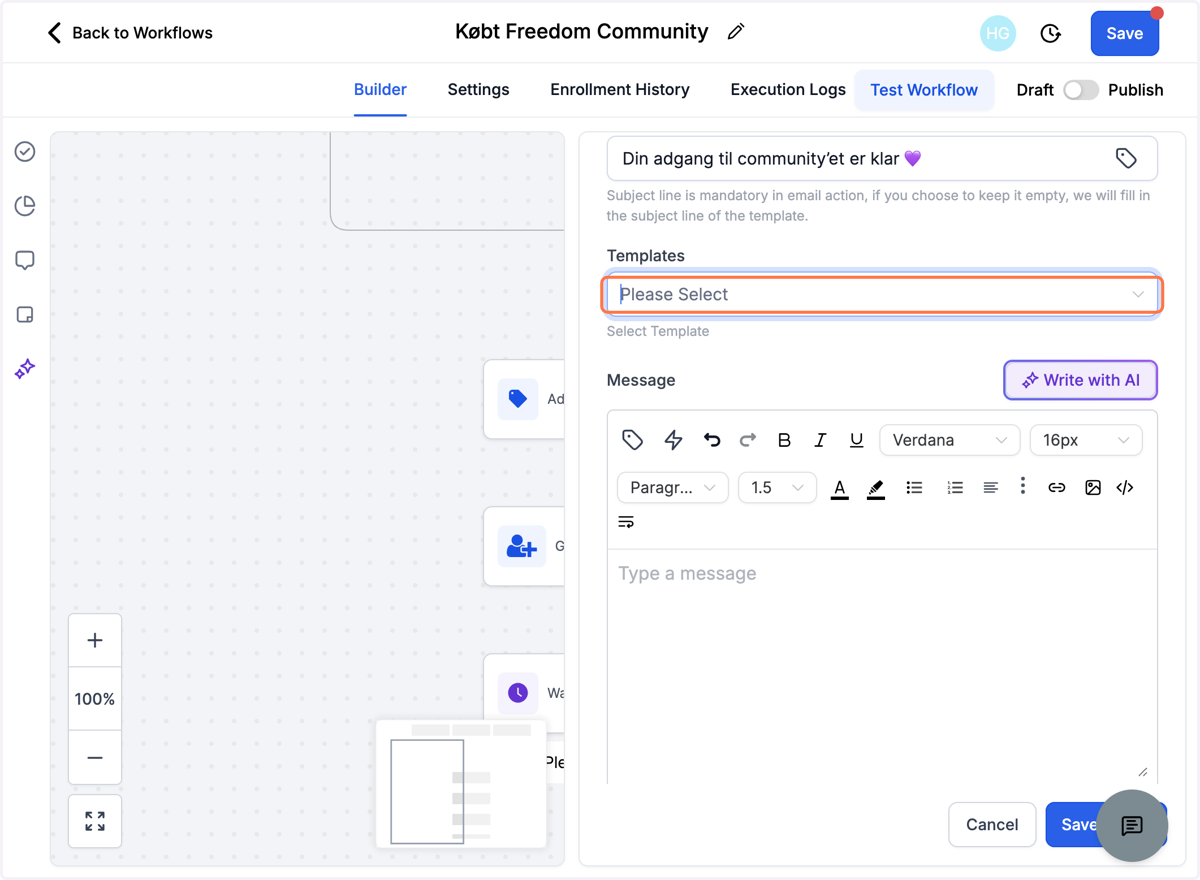Viewport: 1200px width, 880px height.
Task: Toggle italic formatting
Action: pos(820,440)
